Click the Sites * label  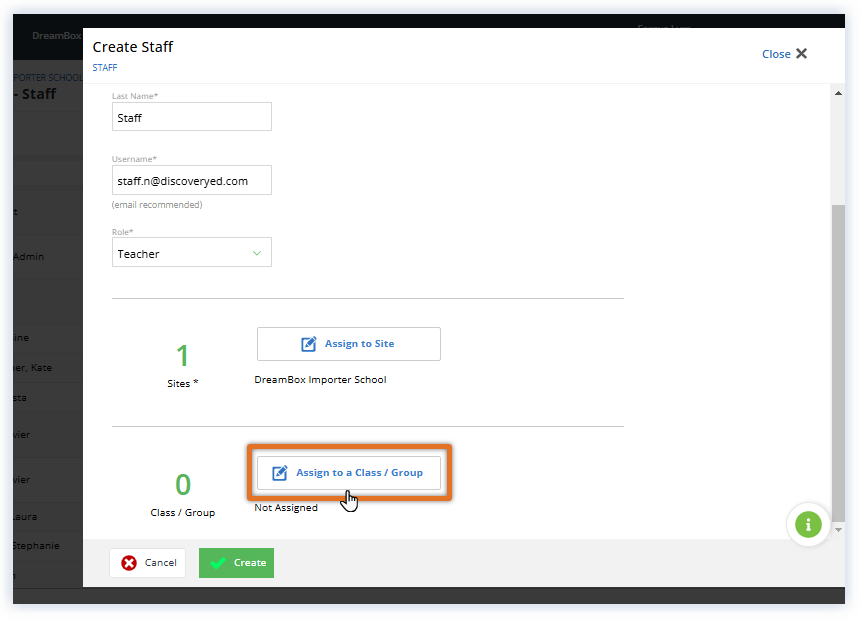click(183, 384)
